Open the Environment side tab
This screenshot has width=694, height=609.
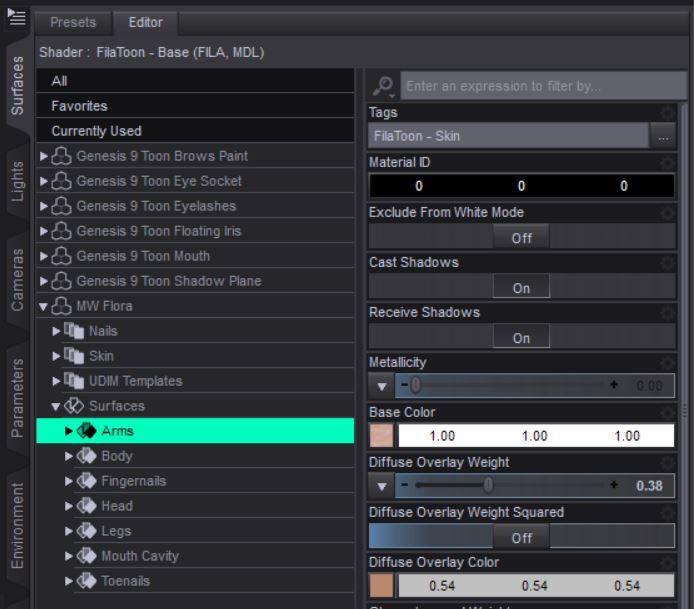pyautogui.click(x=17, y=525)
